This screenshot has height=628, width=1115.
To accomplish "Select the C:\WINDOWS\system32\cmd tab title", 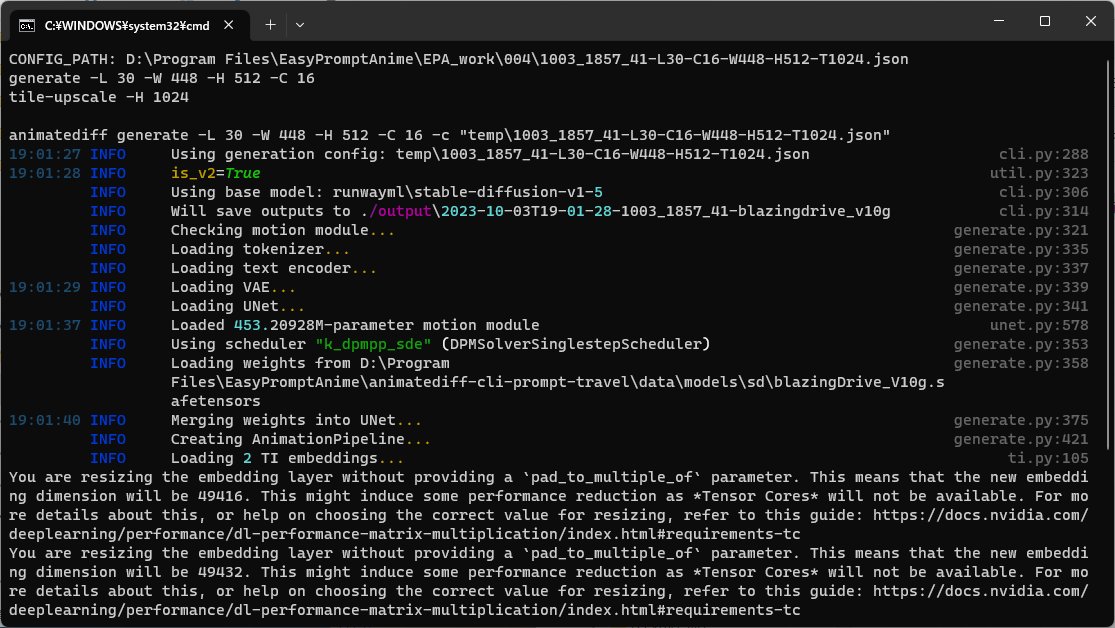I will (127, 26).
